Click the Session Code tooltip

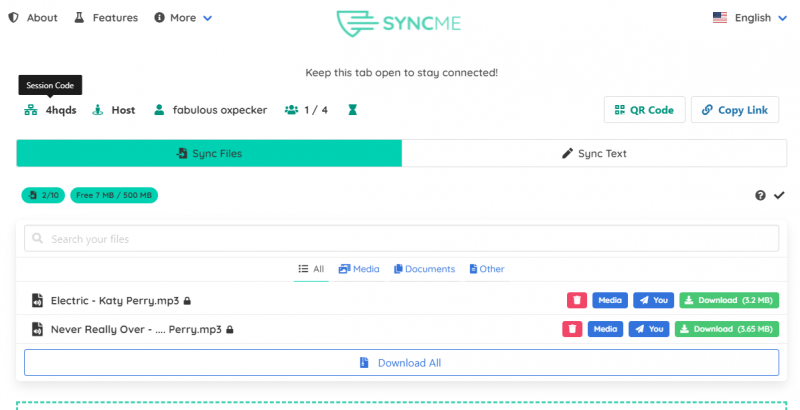coord(50,85)
